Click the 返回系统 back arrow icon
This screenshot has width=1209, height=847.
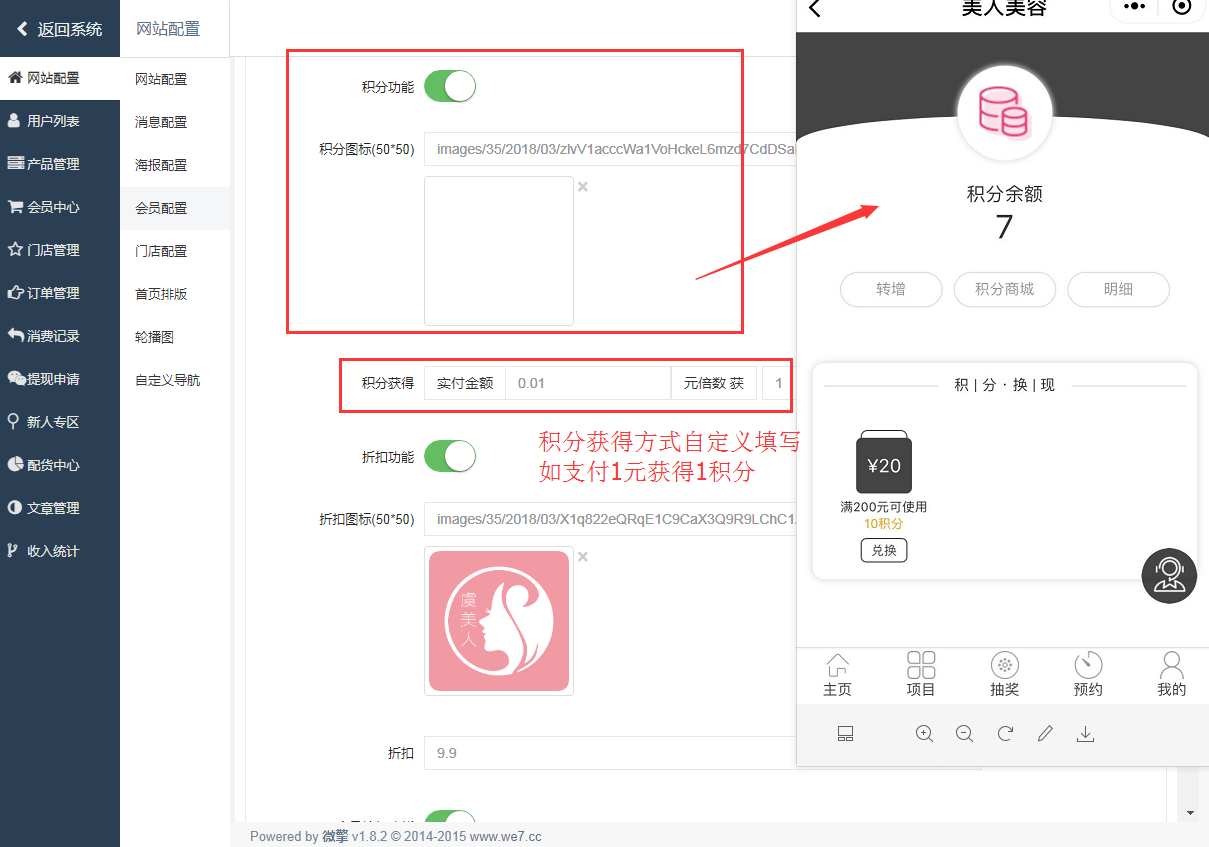[x=22, y=29]
